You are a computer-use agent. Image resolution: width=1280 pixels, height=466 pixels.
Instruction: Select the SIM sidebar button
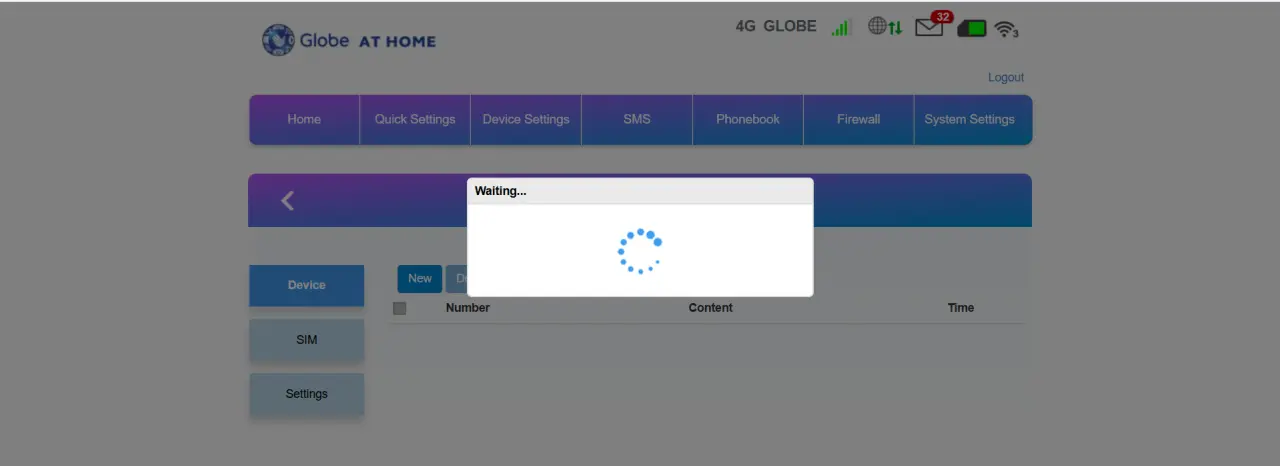307,340
